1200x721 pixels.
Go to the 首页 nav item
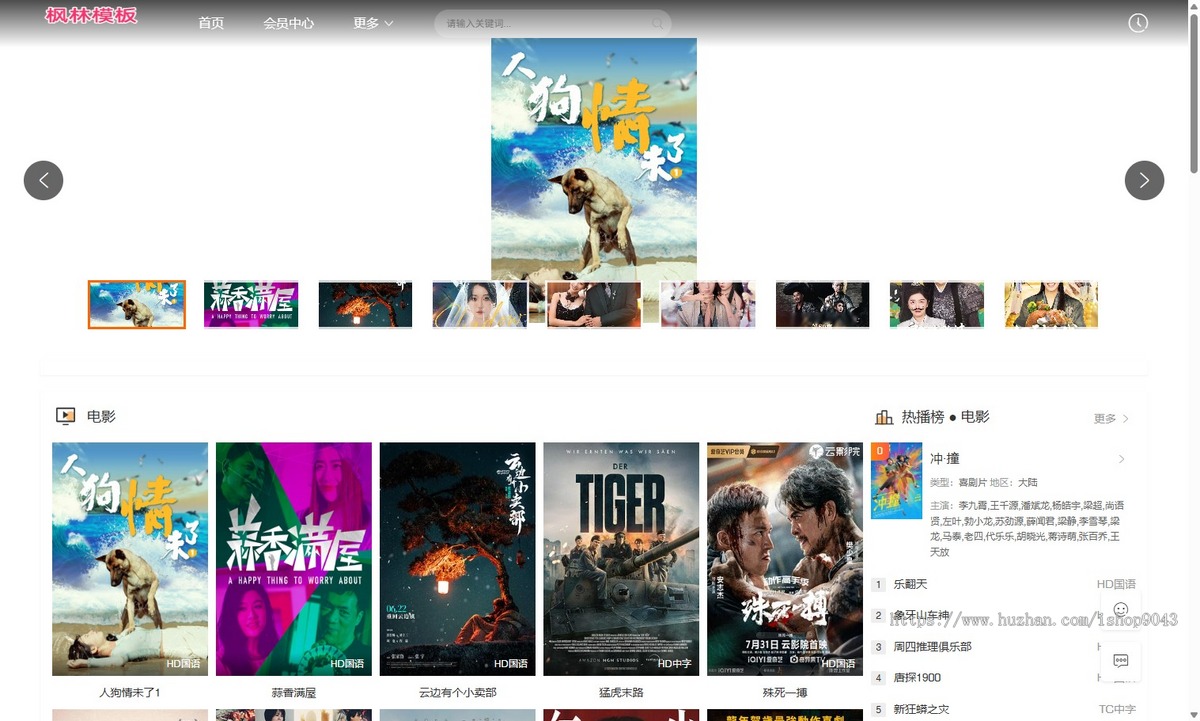(211, 23)
